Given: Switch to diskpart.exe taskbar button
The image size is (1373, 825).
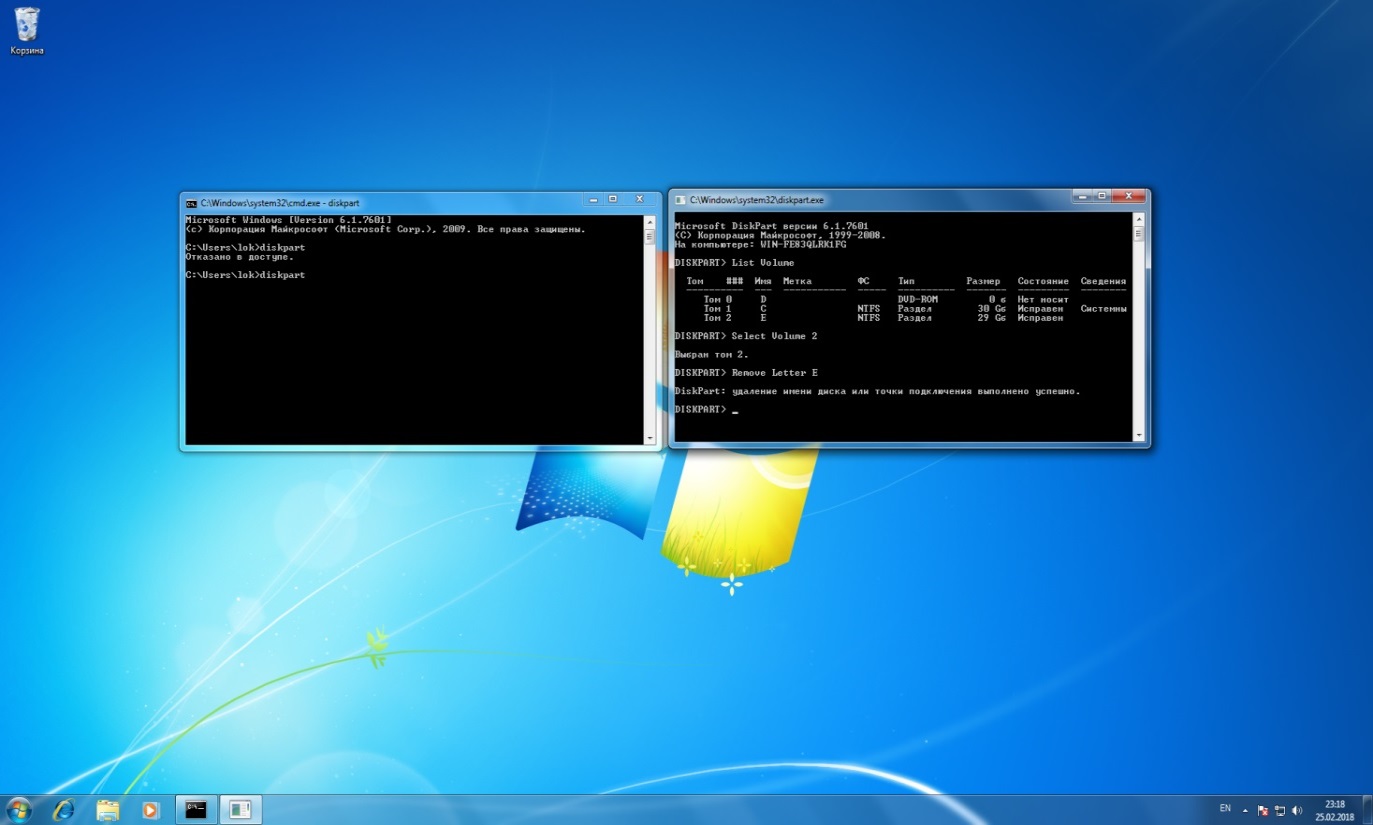Looking at the screenshot, I should 239,810.
